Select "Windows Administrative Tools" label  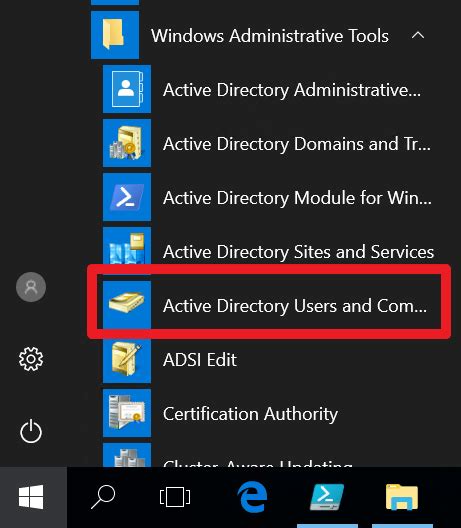tap(270, 36)
